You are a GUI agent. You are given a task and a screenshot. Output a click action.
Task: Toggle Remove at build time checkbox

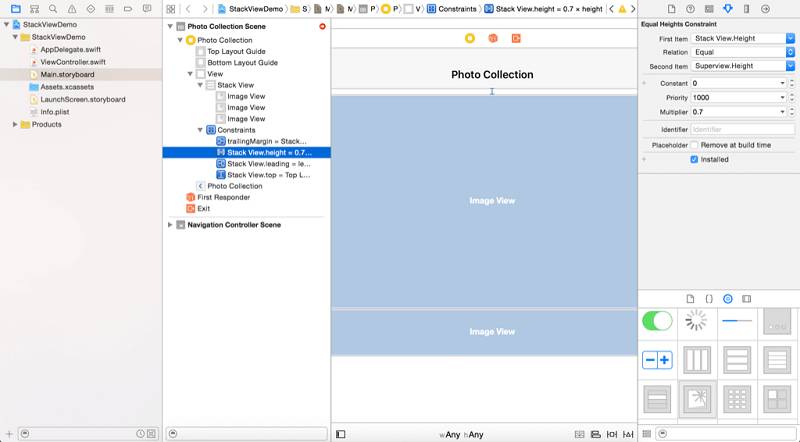point(694,145)
